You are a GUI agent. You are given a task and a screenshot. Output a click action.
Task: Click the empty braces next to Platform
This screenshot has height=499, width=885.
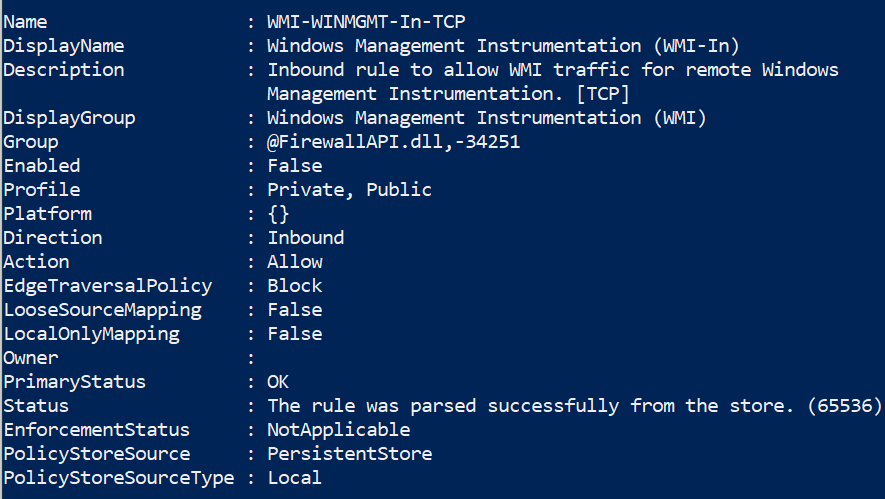[278, 213]
